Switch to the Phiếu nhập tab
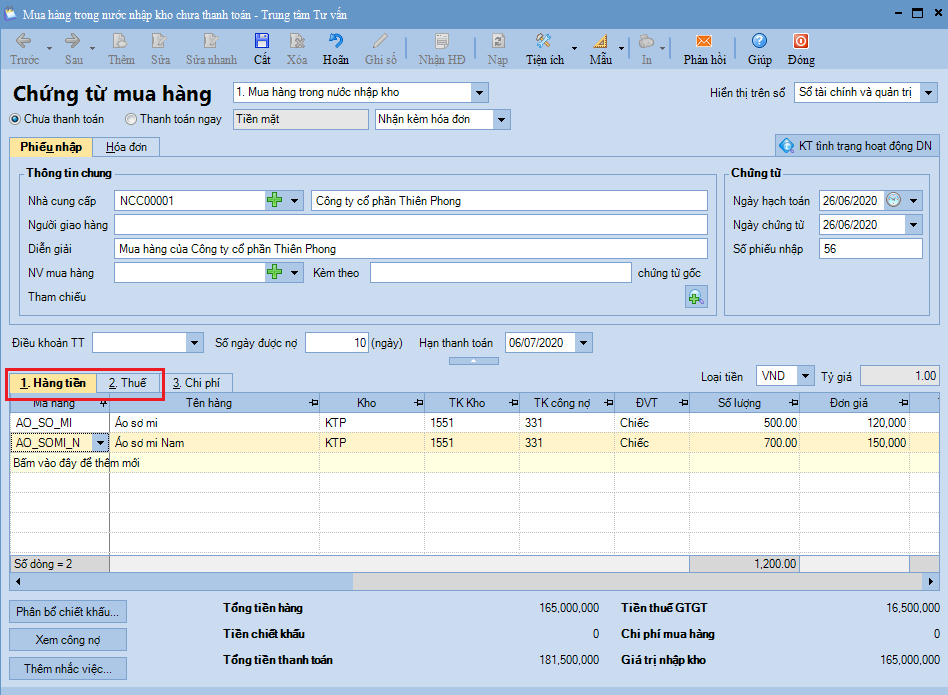Screen dimensions: 948x695 51,147
